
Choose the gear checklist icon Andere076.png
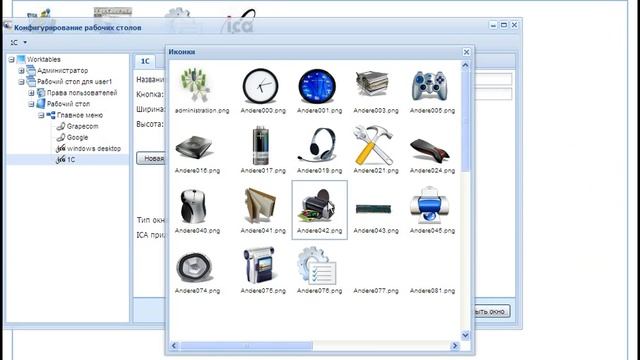point(317,266)
